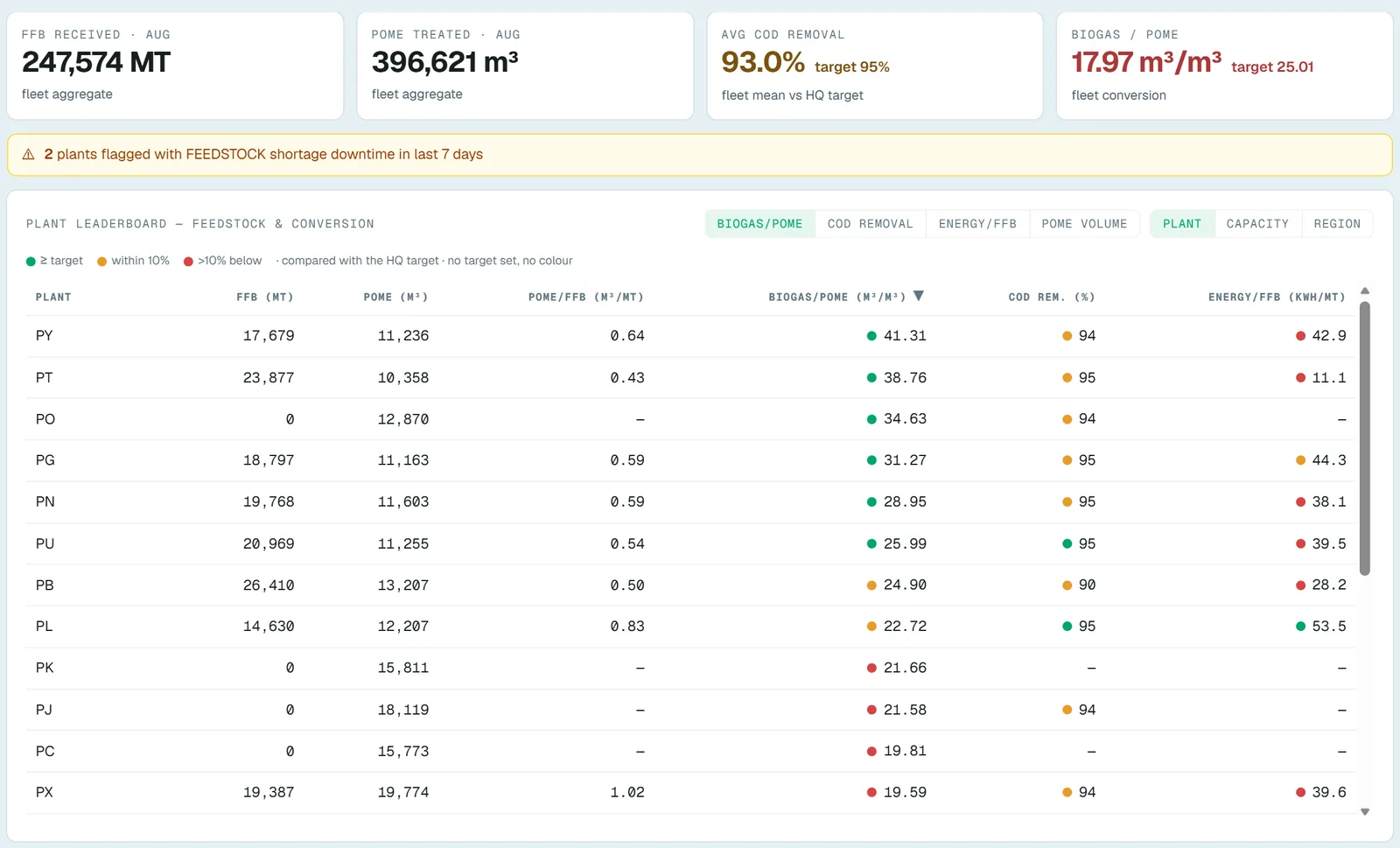The width and height of the screenshot is (1400, 848).
Task: Click the table scrollbar up arrow
Action: pos(1365,291)
